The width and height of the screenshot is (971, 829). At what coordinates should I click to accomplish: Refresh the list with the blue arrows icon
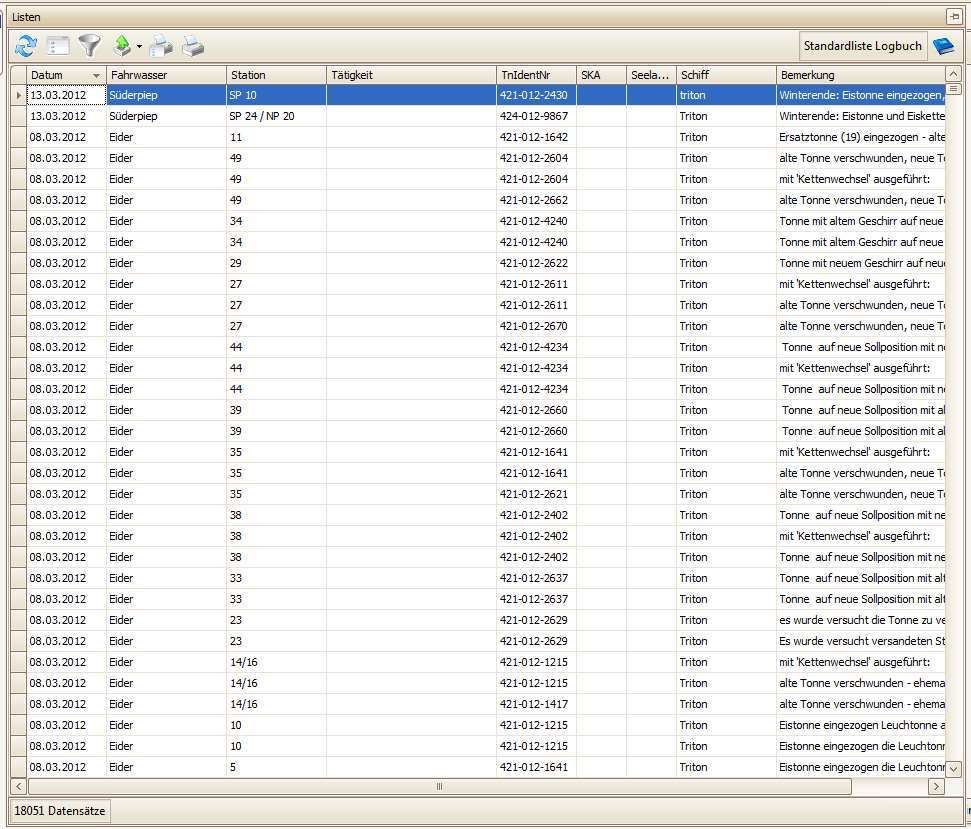click(26, 46)
